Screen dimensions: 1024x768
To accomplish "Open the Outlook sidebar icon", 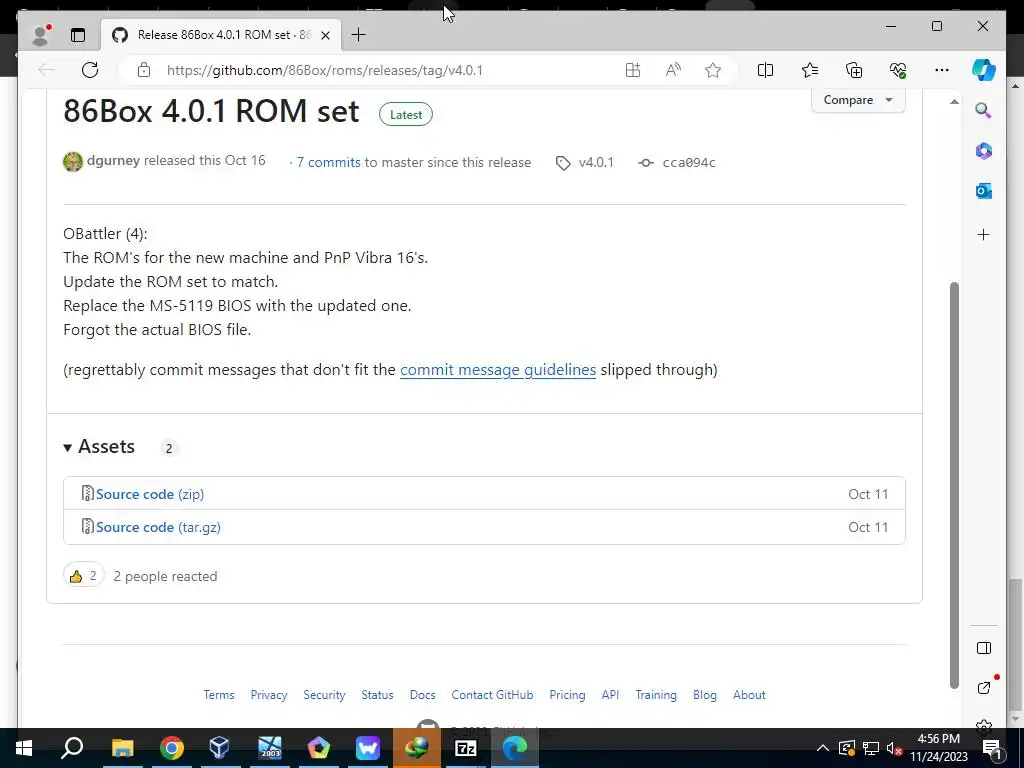I will (x=984, y=191).
